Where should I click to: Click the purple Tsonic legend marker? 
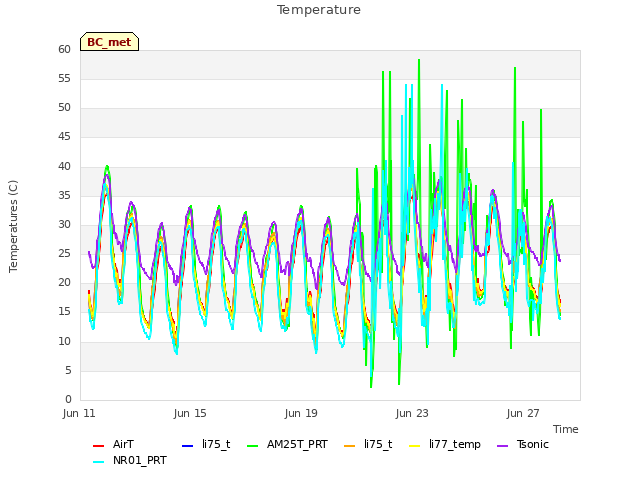click(503, 446)
